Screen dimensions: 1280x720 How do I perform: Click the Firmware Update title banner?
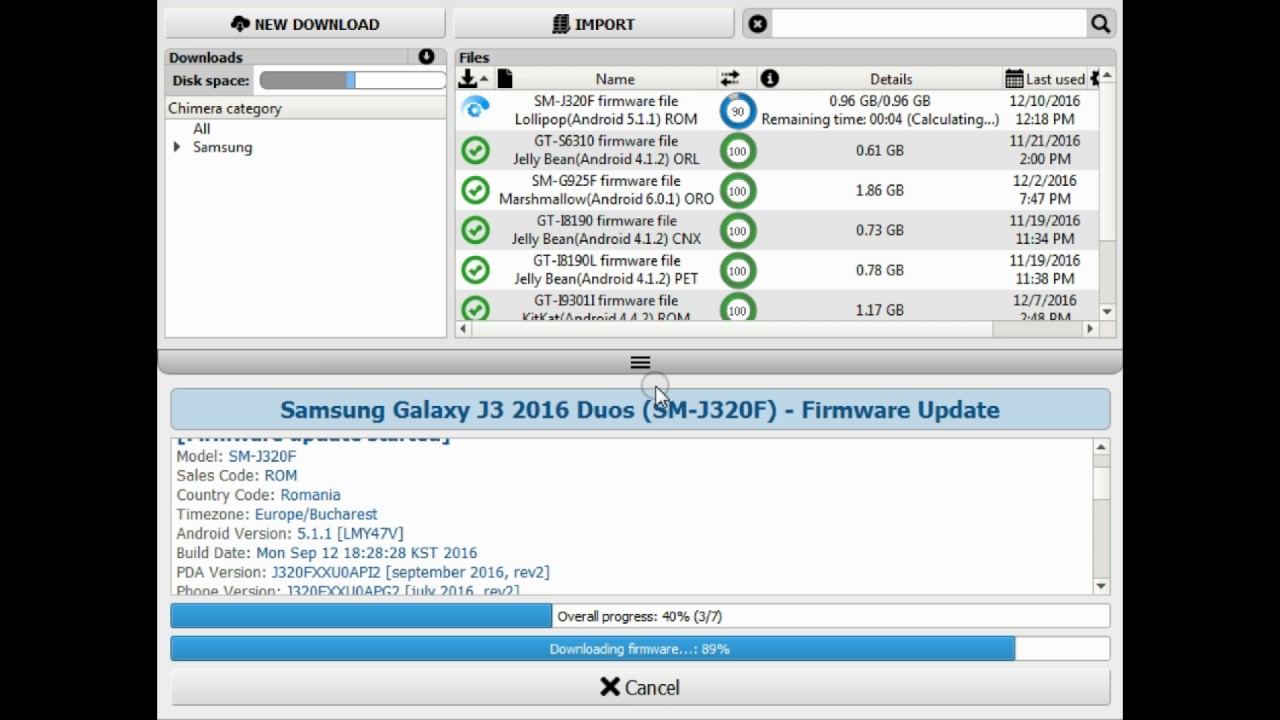[640, 410]
